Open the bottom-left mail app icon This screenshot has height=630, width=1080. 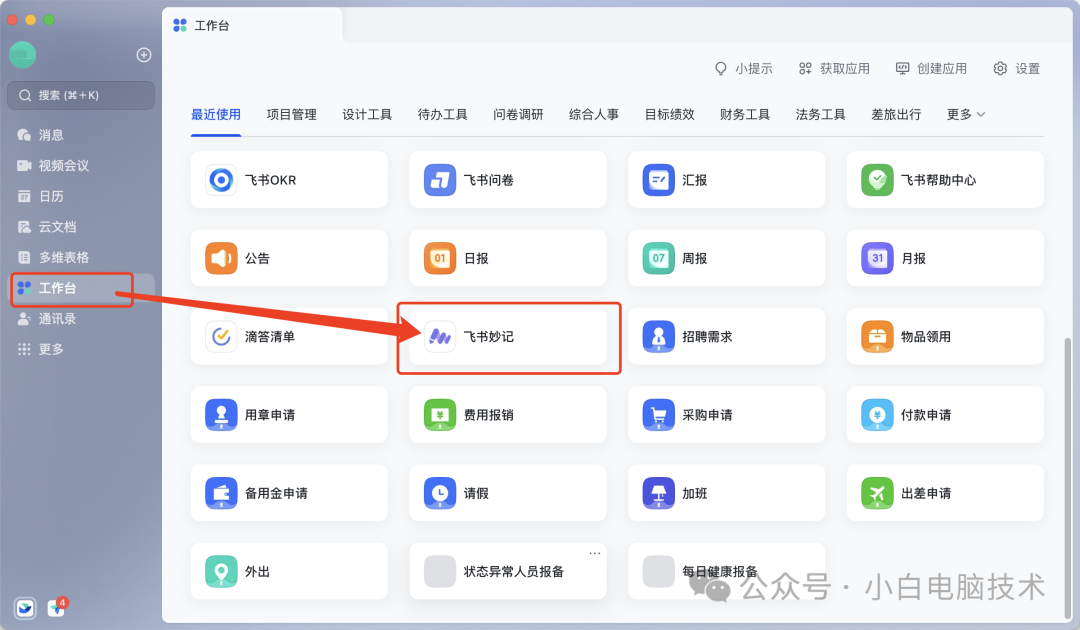[x=25, y=608]
